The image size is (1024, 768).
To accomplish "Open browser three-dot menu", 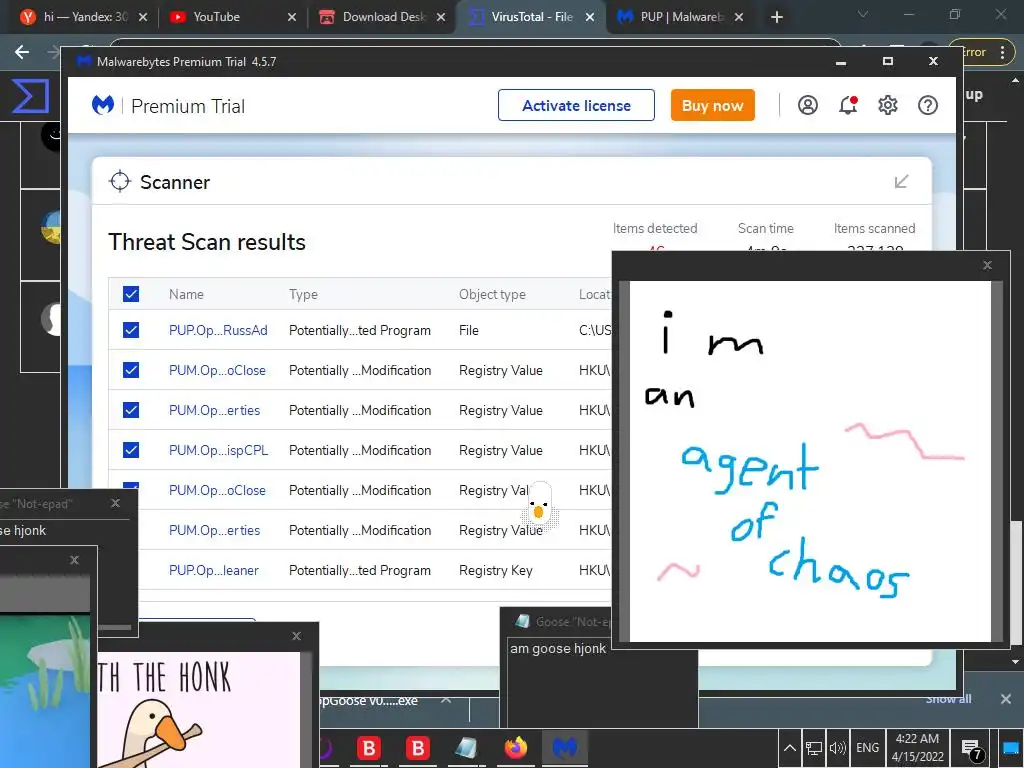I will (x=1002, y=52).
